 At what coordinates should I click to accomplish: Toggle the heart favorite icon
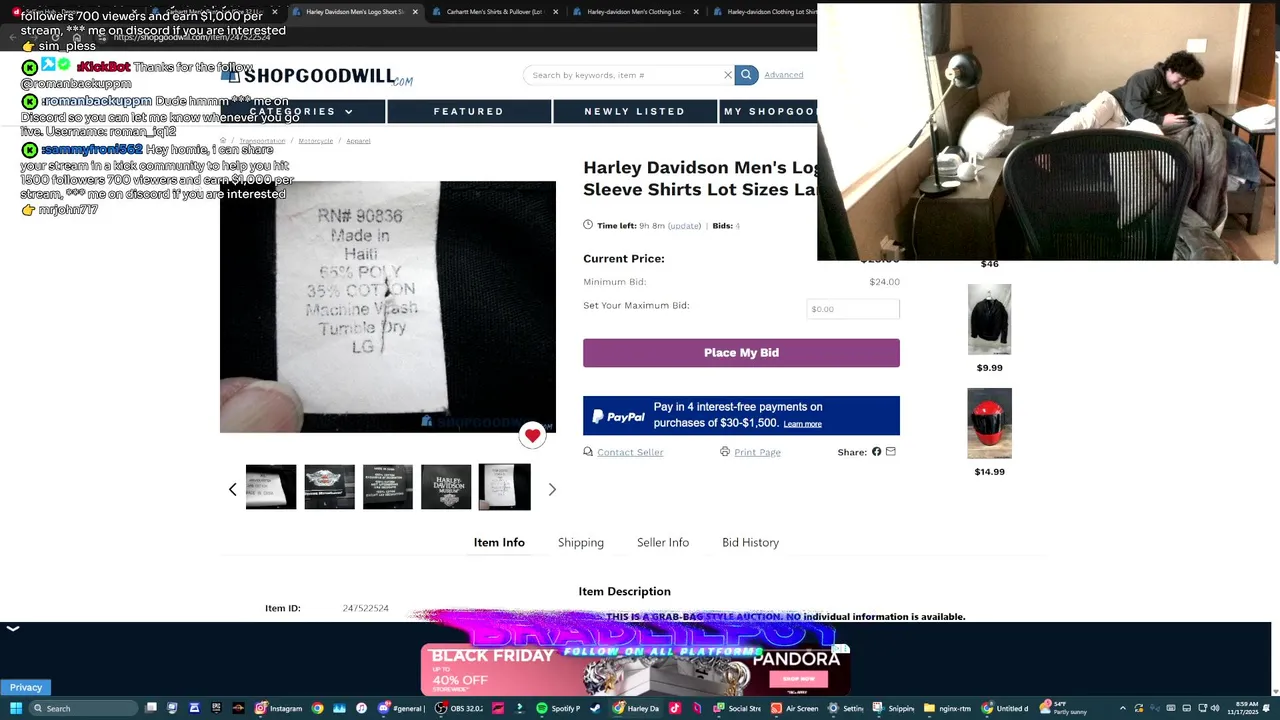(532, 435)
